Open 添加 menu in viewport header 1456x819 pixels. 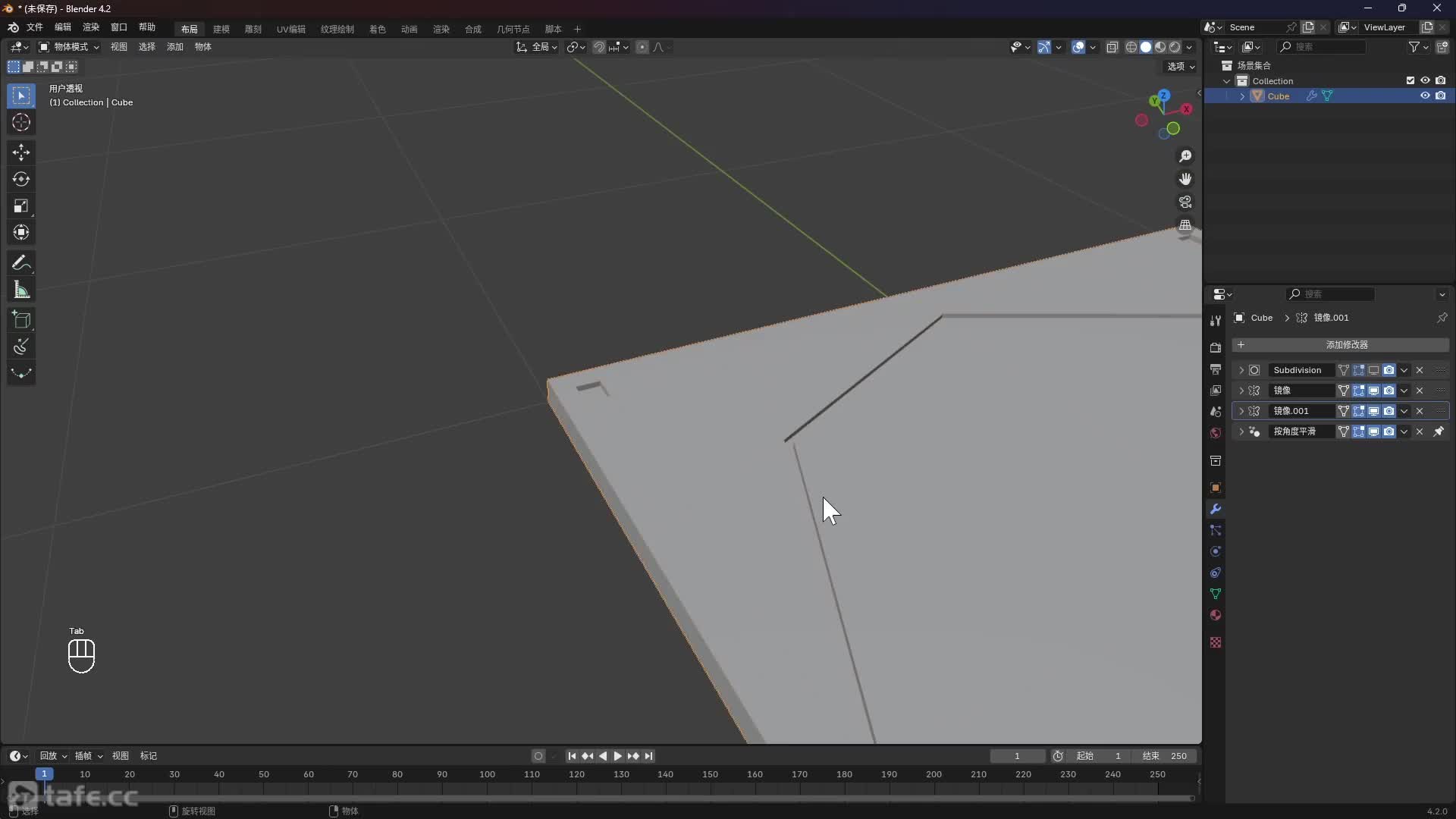pos(175,47)
